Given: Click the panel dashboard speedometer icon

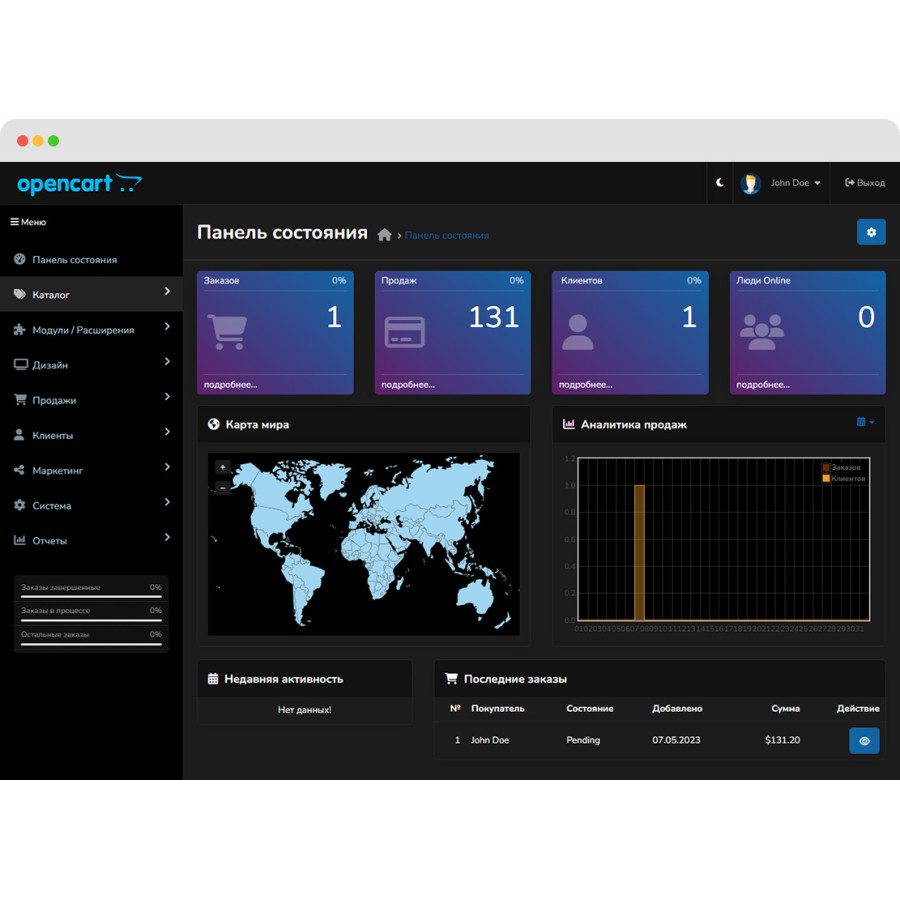Looking at the screenshot, I should [20, 259].
